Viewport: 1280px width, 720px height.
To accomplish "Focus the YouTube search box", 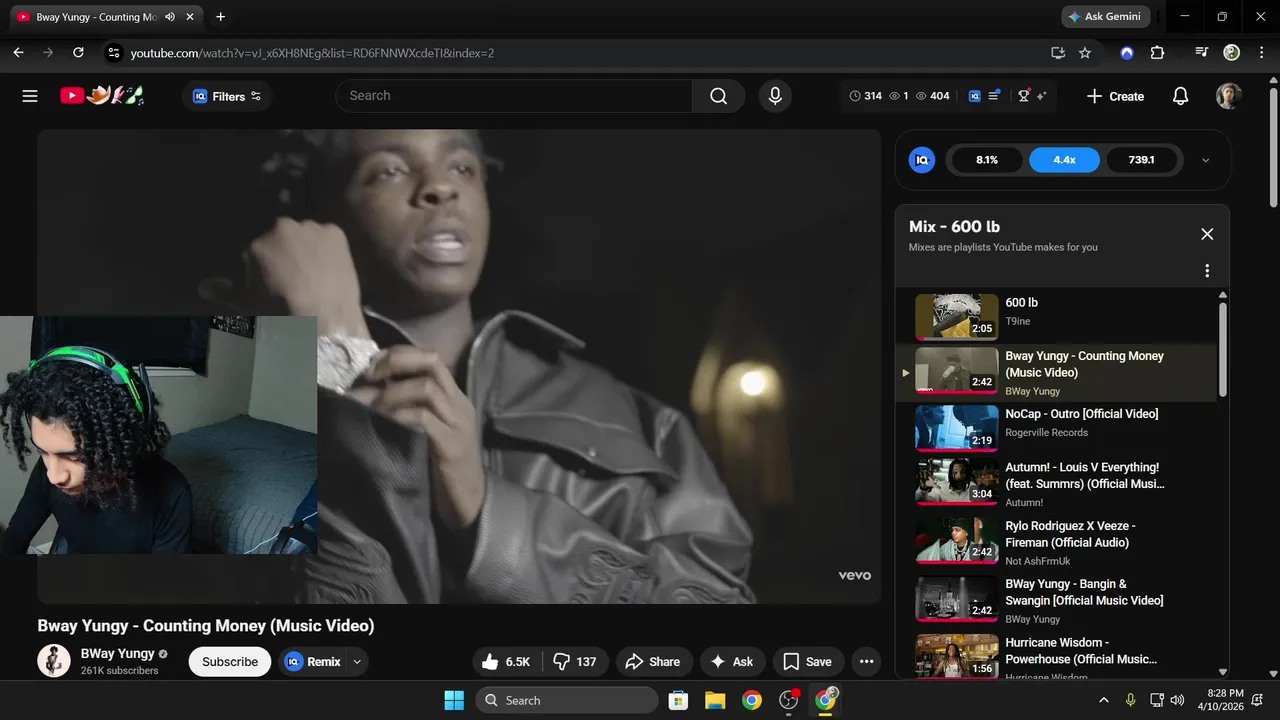I will [x=515, y=96].
